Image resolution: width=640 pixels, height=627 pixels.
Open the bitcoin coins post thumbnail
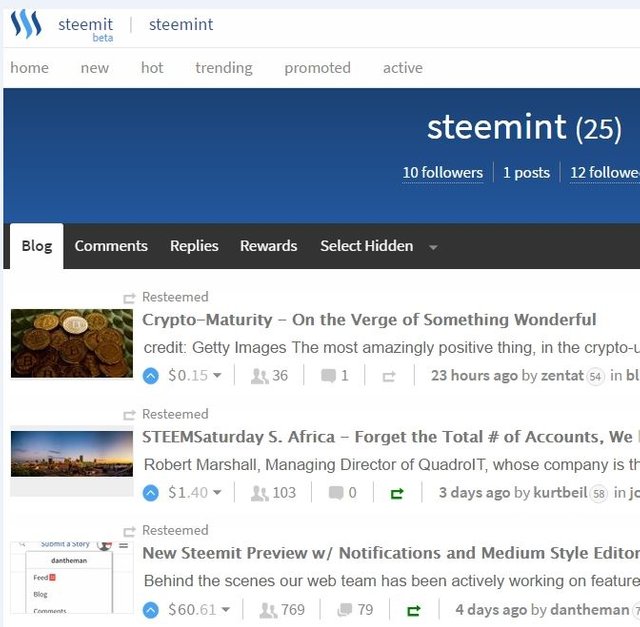tap(72, 343)
